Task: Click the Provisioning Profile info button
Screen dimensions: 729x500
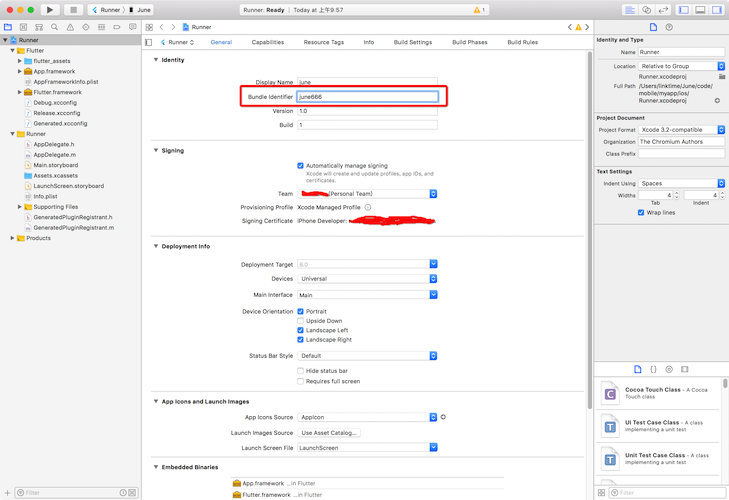Action: click(x=368, y=207)
